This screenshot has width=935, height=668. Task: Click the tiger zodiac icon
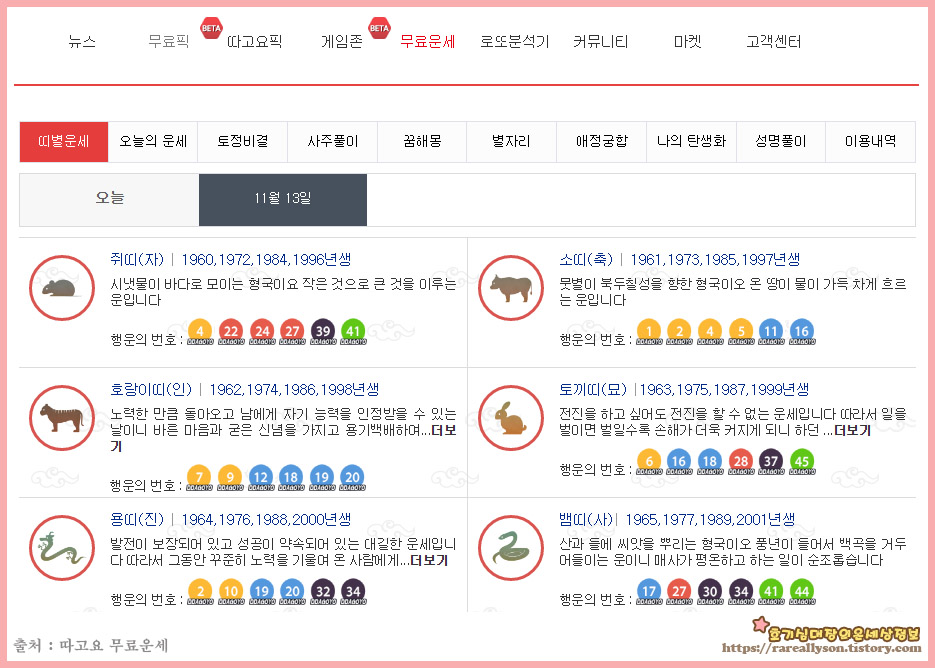62,418
